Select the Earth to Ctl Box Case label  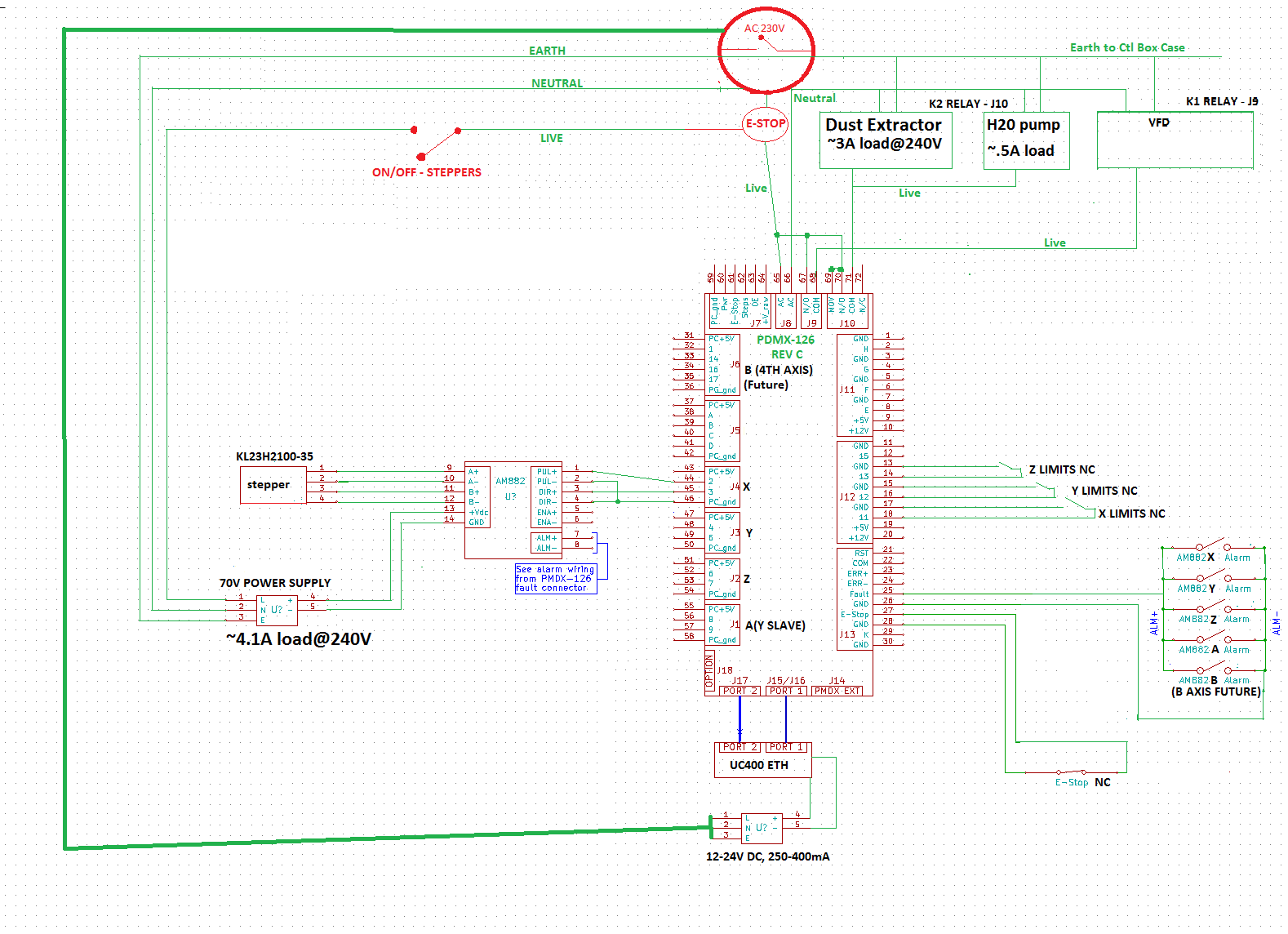click(x=1126, y=47)
